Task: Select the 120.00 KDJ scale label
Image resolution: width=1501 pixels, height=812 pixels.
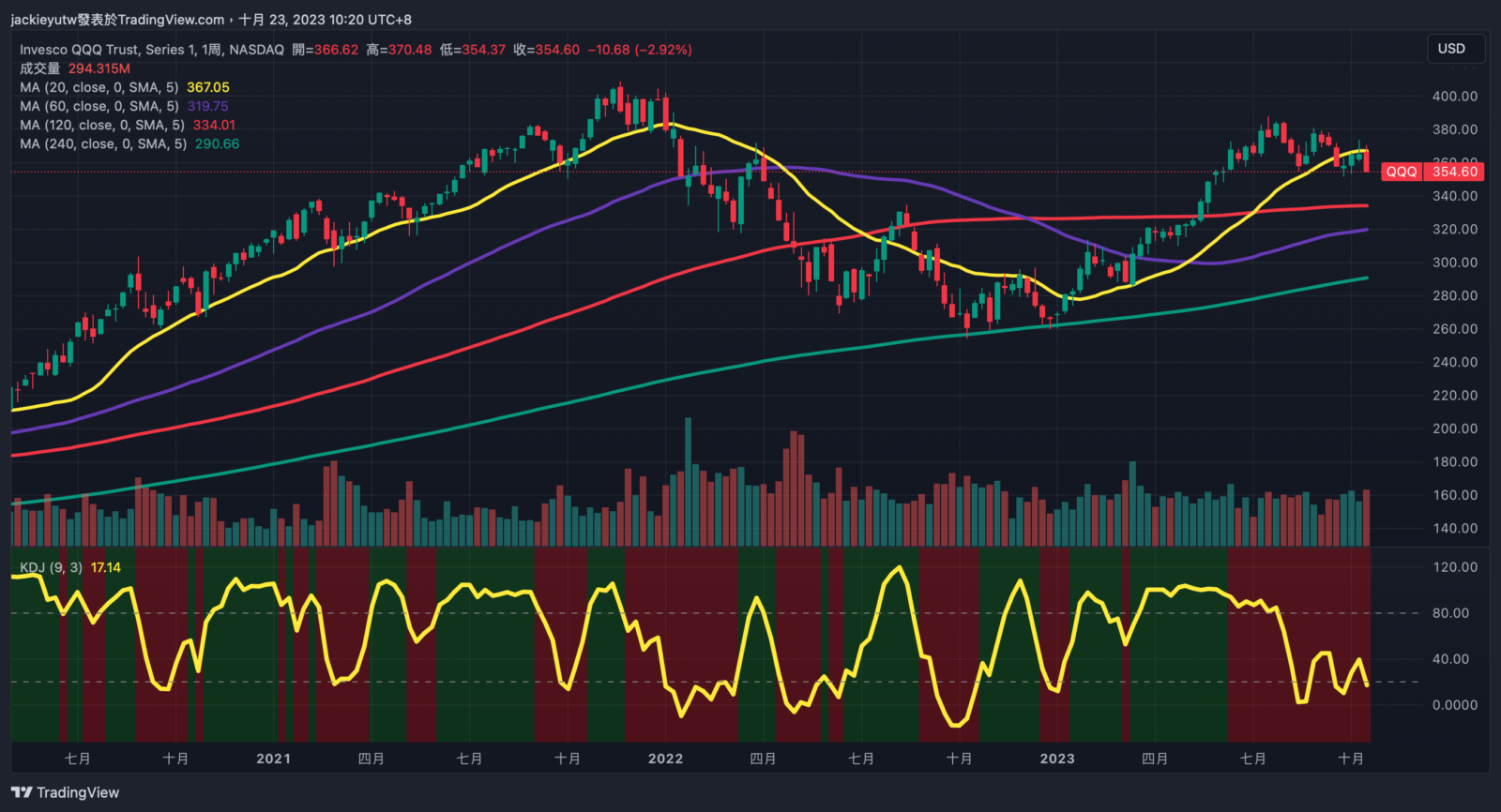Action: point(1454,567)
